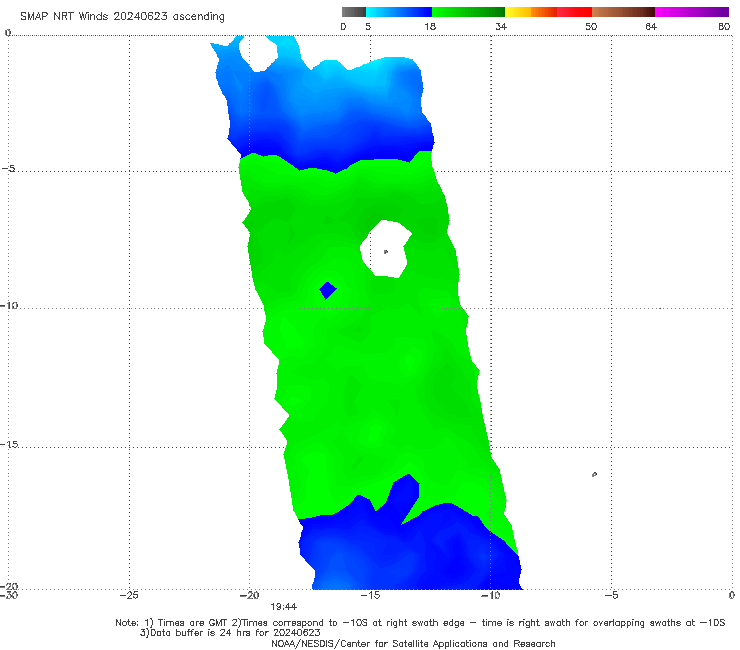The width and height of the screenshot is (740, 650).
Task: Click the gray segment of the color bar
Action: (x=354, y=12)
